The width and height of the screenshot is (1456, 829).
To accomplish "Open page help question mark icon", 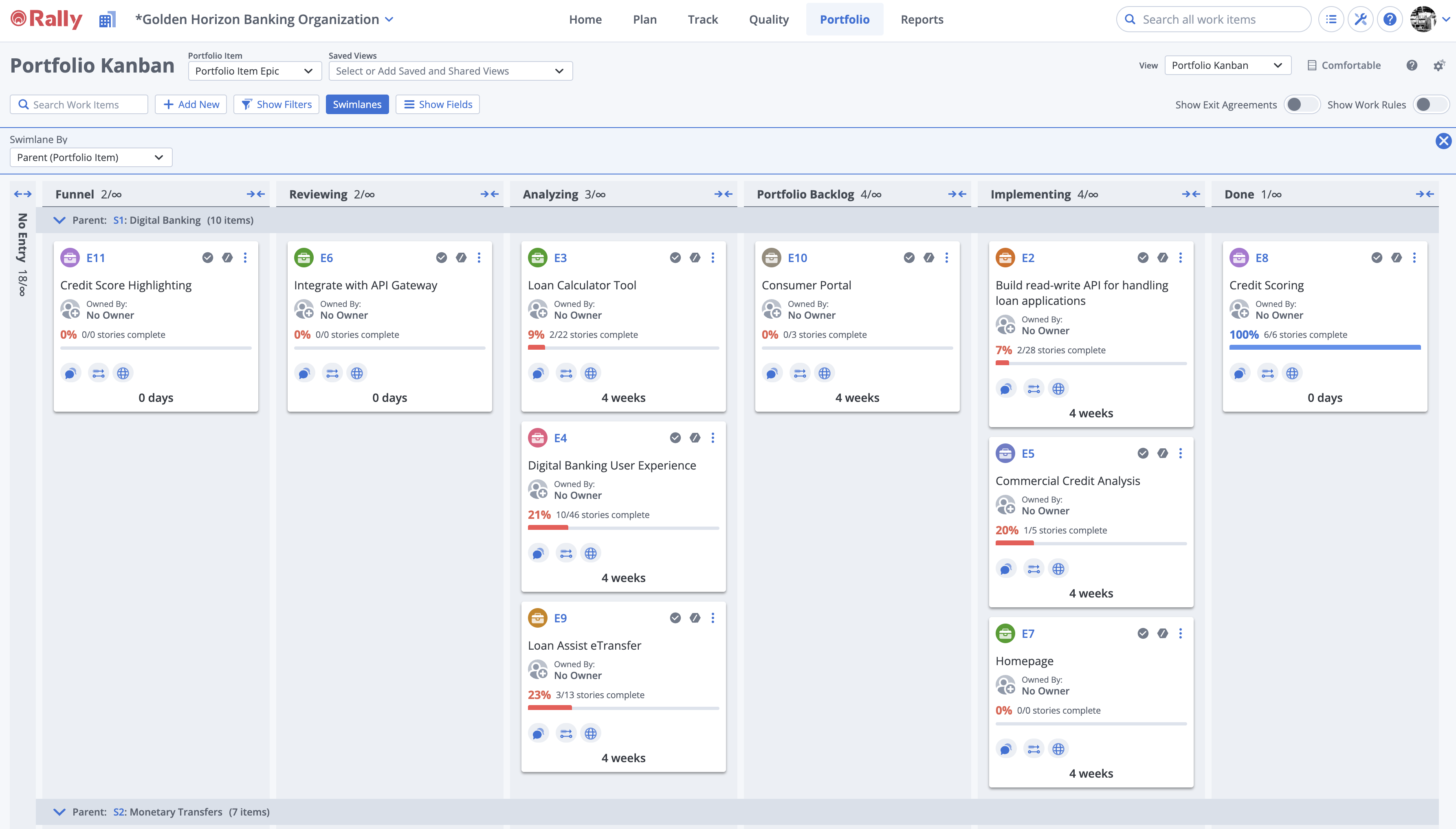I will tap(1412, 66).
